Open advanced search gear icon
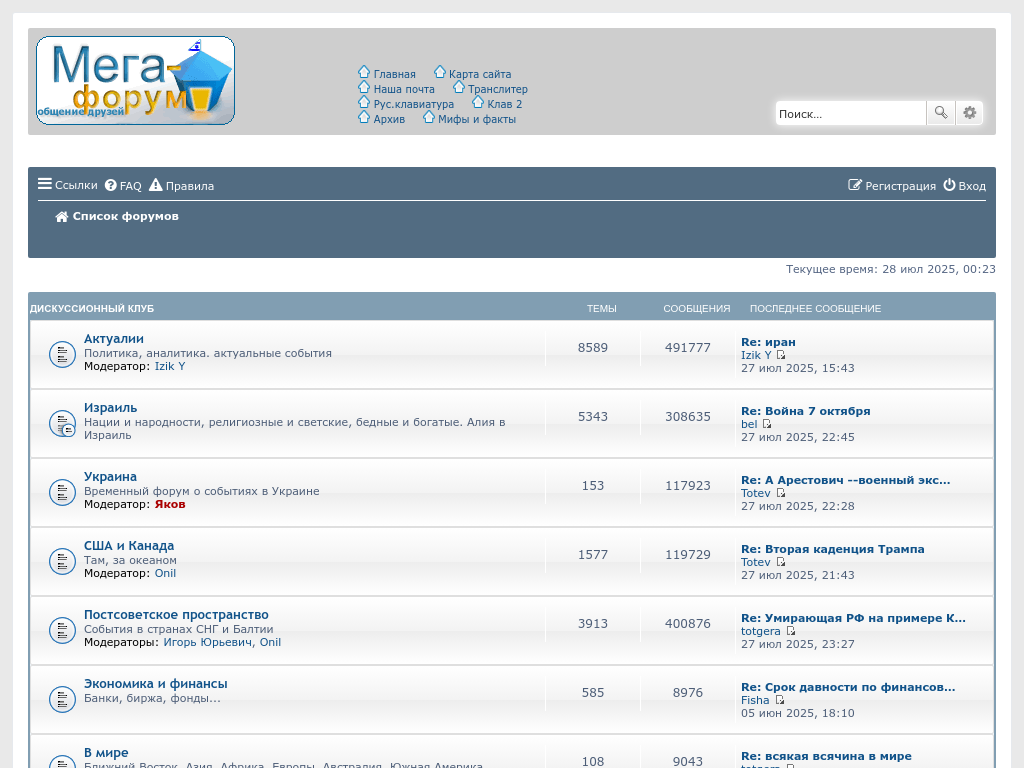The image size is (1024, 768). coord(969,113)
